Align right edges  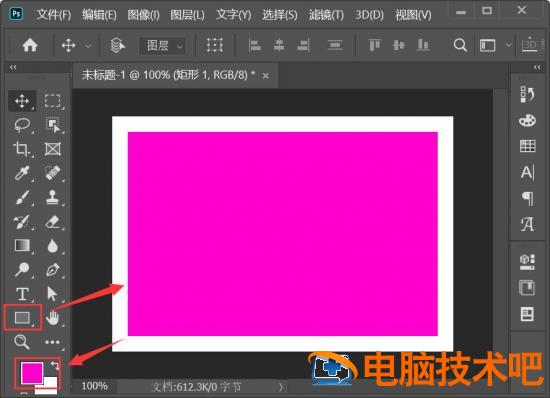[x=303, y=45]
